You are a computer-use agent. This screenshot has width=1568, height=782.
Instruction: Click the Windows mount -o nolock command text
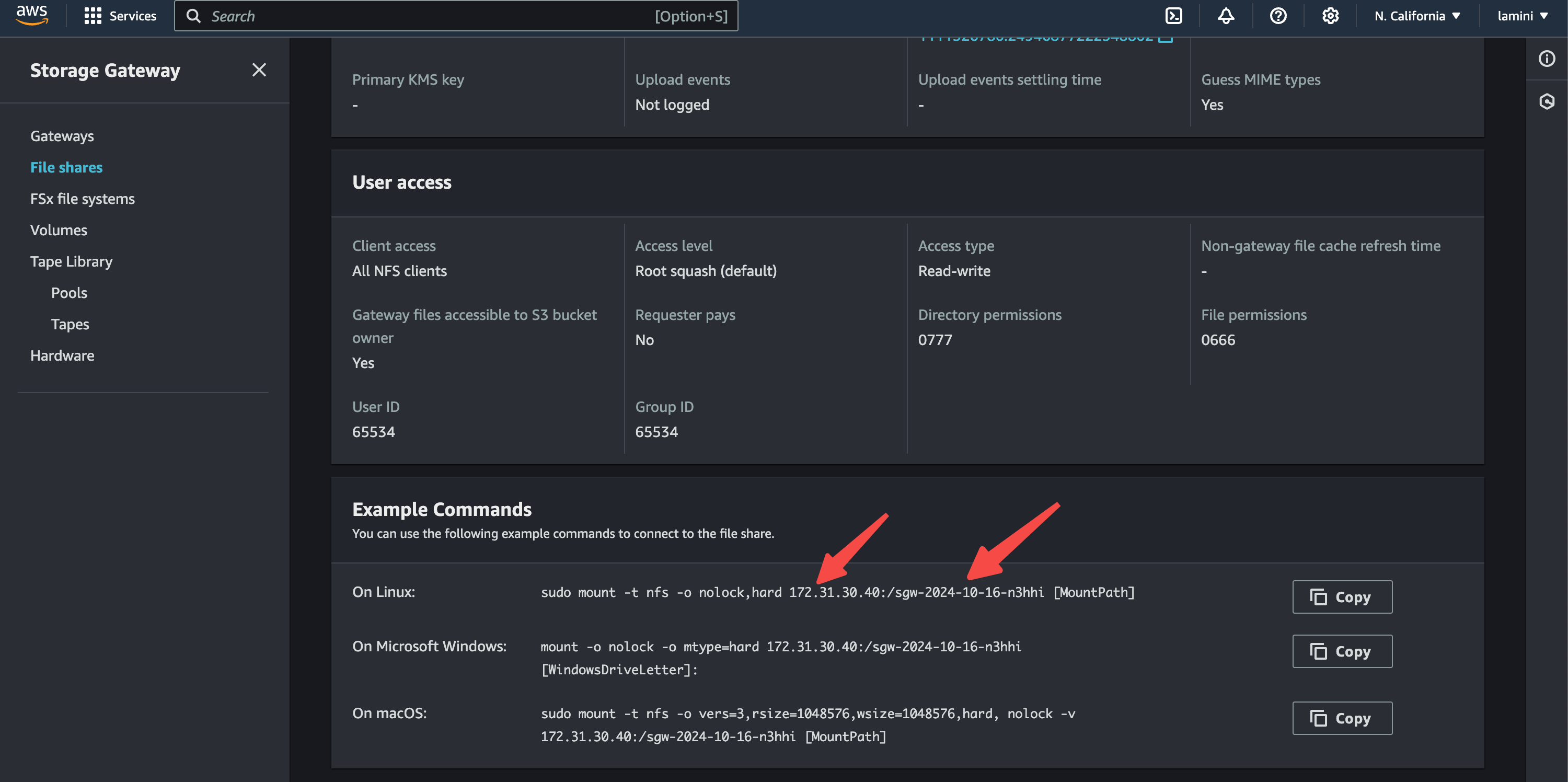coord(781,658)
